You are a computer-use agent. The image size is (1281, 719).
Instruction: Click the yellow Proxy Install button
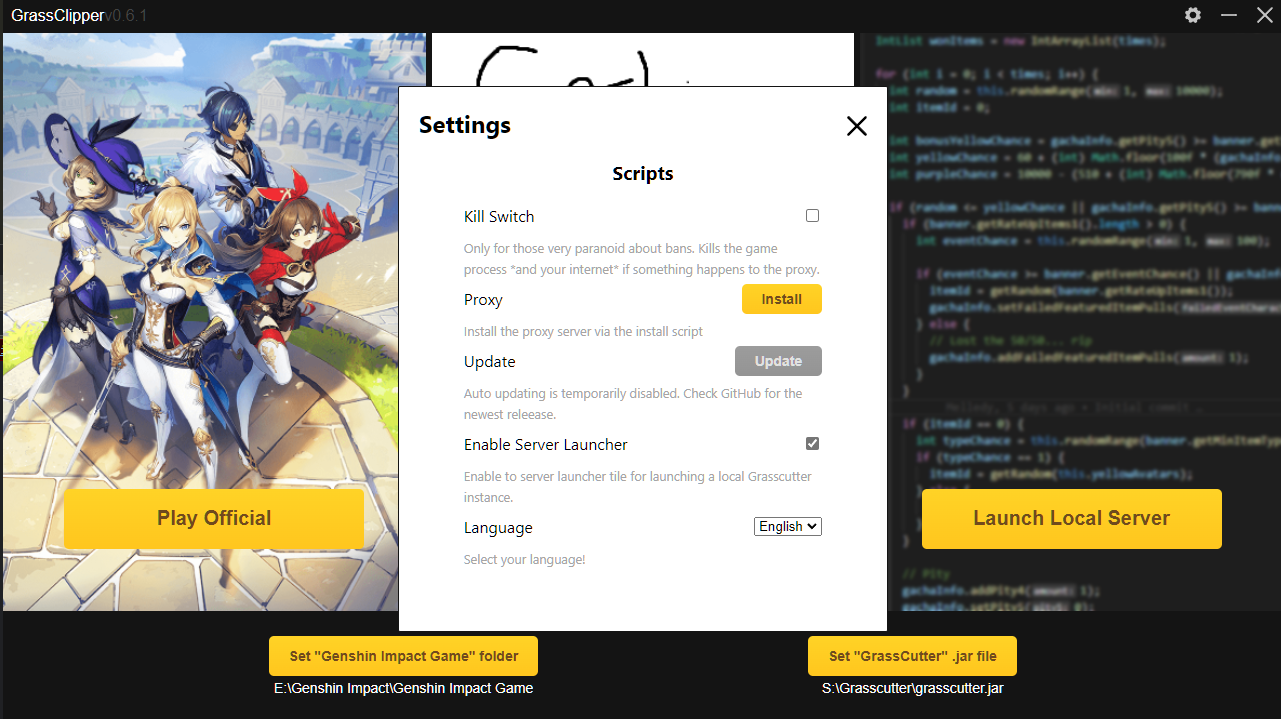[782, 299]
